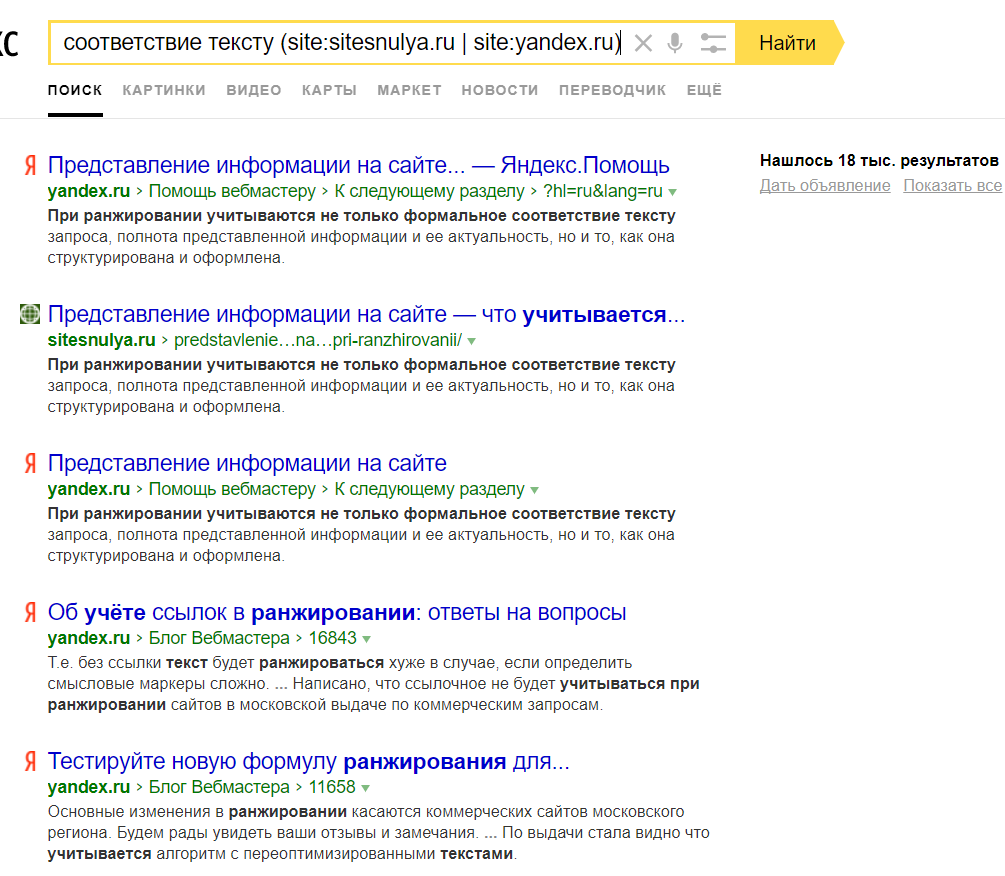
Task: Open the dropdown arrow next to '11658'
Action: [x=366, y=788]
